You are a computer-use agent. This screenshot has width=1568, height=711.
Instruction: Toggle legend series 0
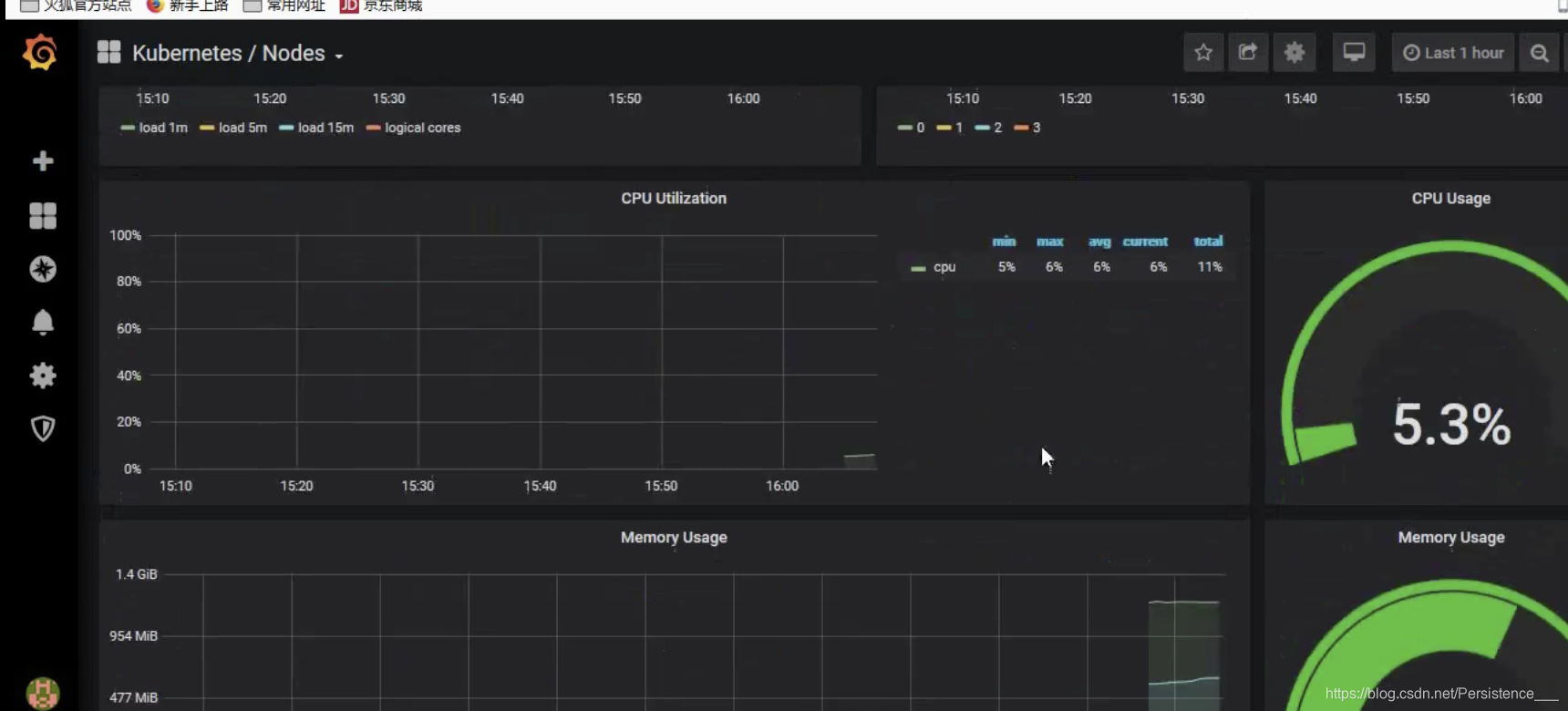pos(920,128)
